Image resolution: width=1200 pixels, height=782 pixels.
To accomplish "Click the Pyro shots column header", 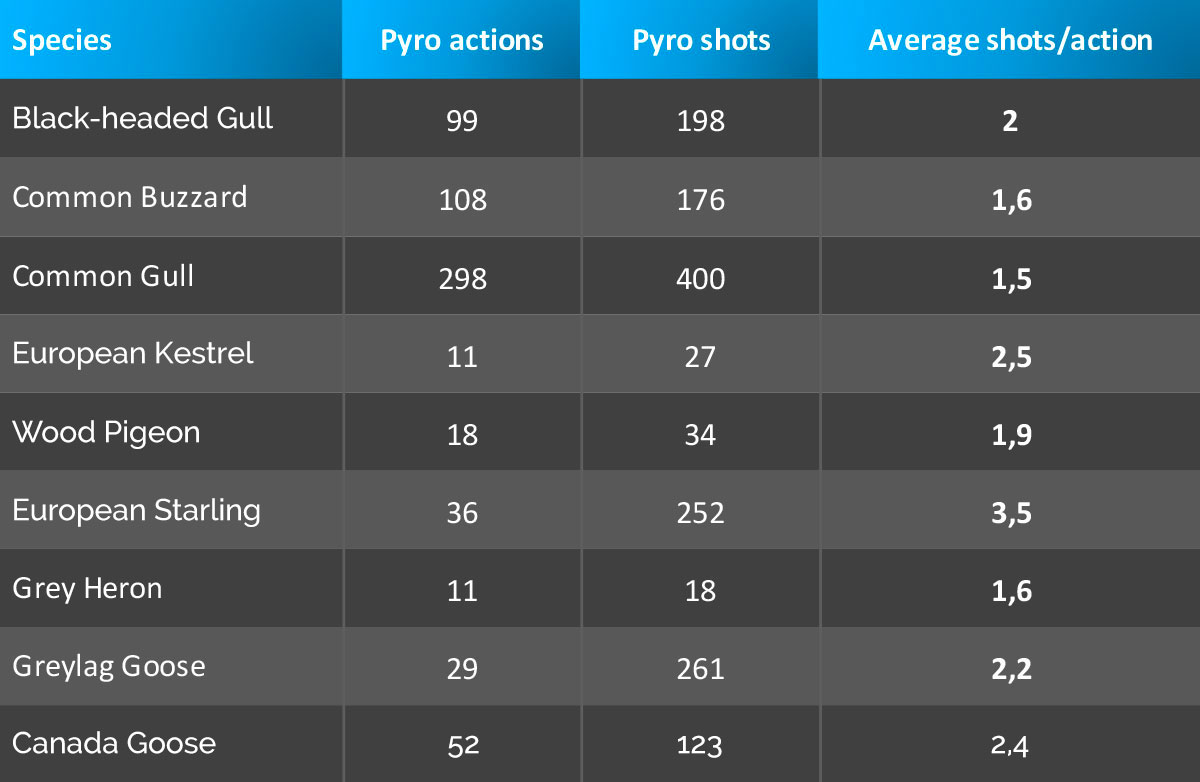I will pos(701,41).
